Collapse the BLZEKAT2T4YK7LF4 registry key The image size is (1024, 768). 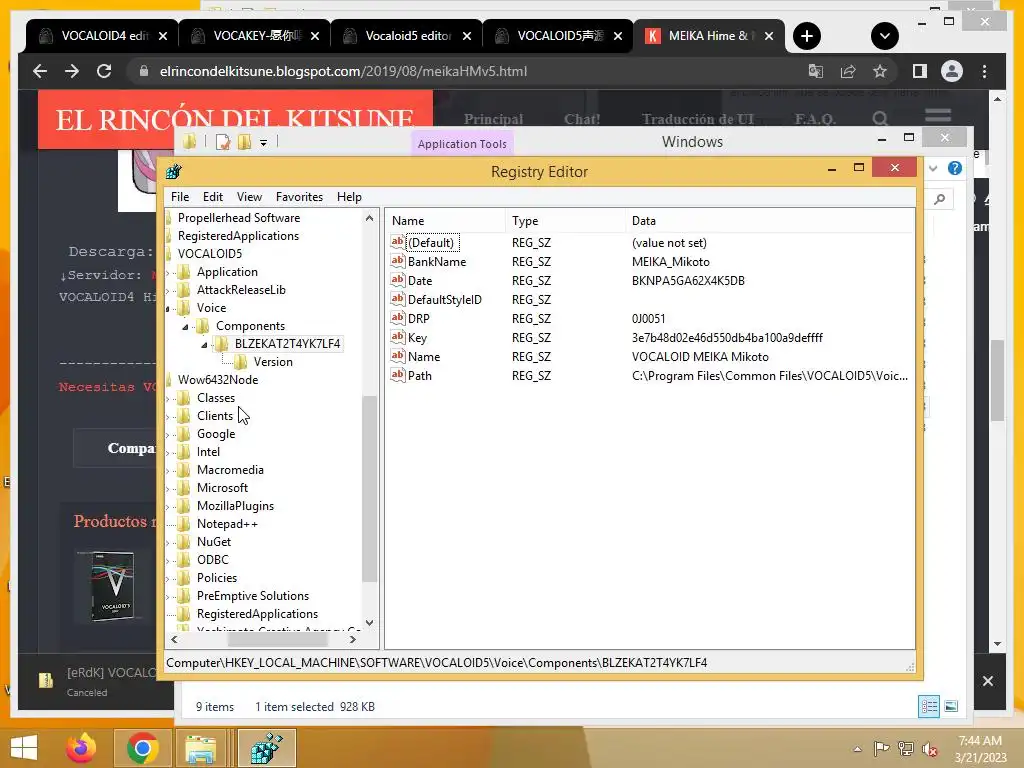point(204,344)
